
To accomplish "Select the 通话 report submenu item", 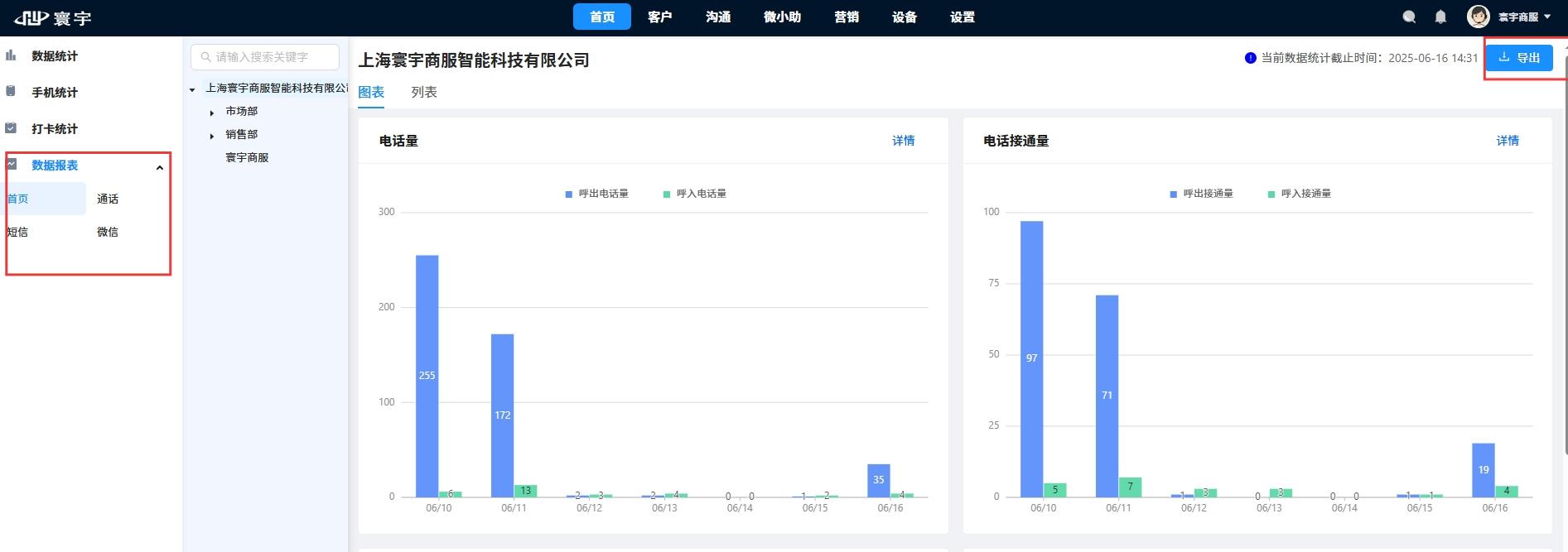I will (x=108, y=199).
